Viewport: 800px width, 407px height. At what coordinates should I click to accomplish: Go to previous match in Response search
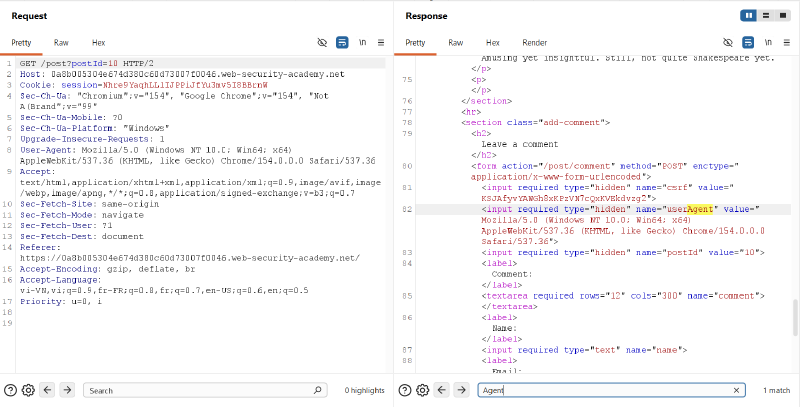442,390
